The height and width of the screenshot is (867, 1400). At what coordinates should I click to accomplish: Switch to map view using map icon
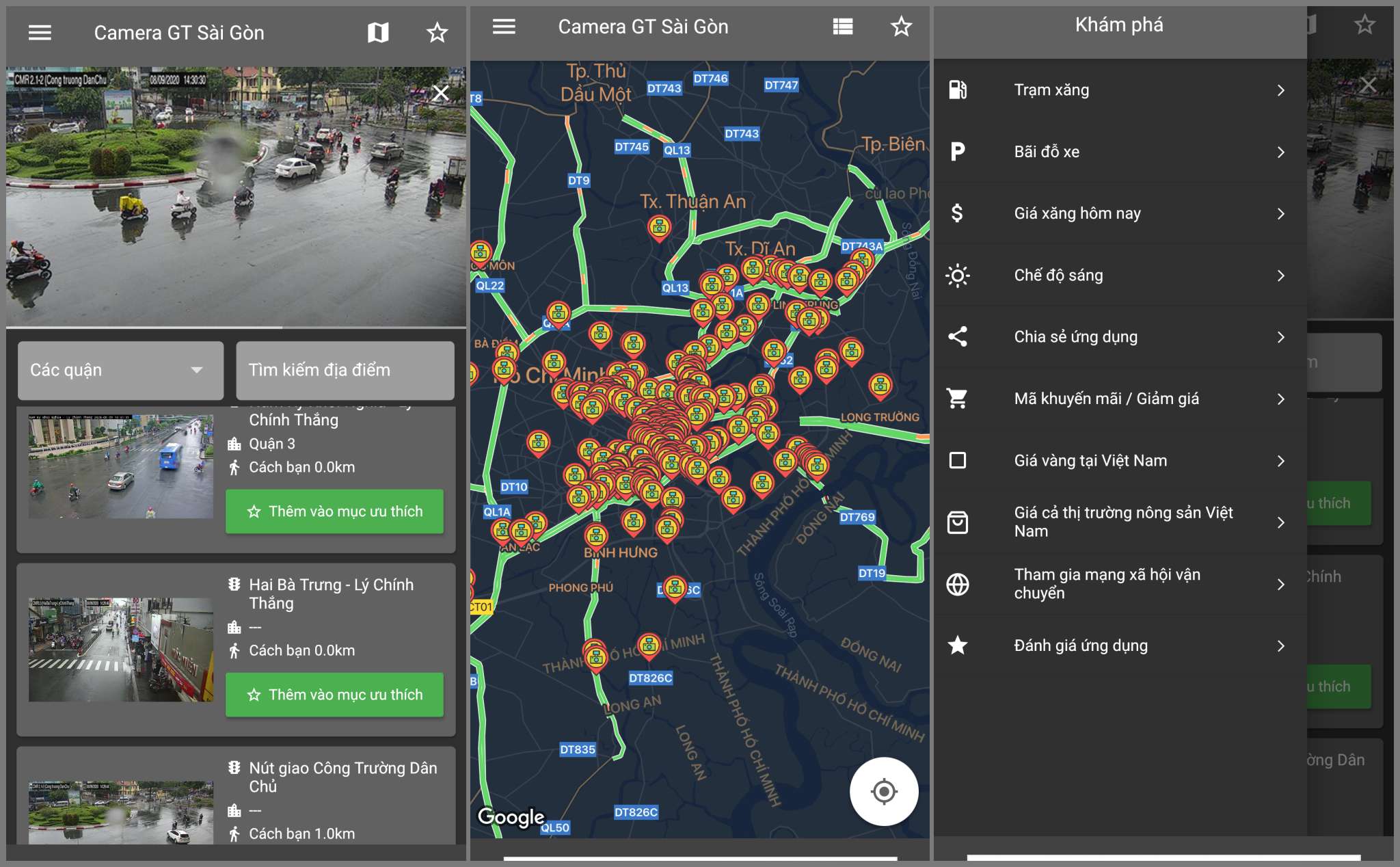click(378, 32)
